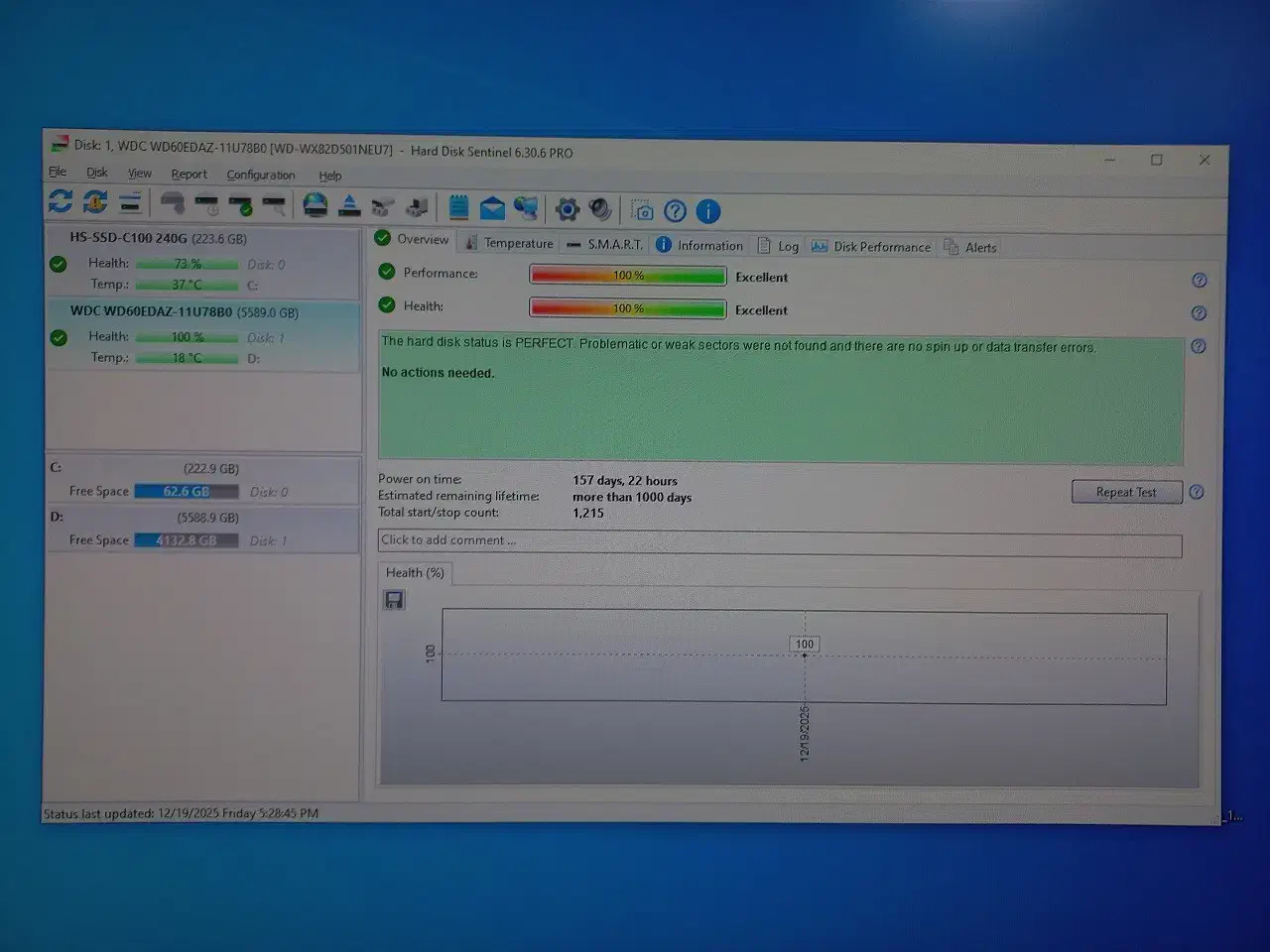Click the screenshot camera toolbar icon

(643, 211)
